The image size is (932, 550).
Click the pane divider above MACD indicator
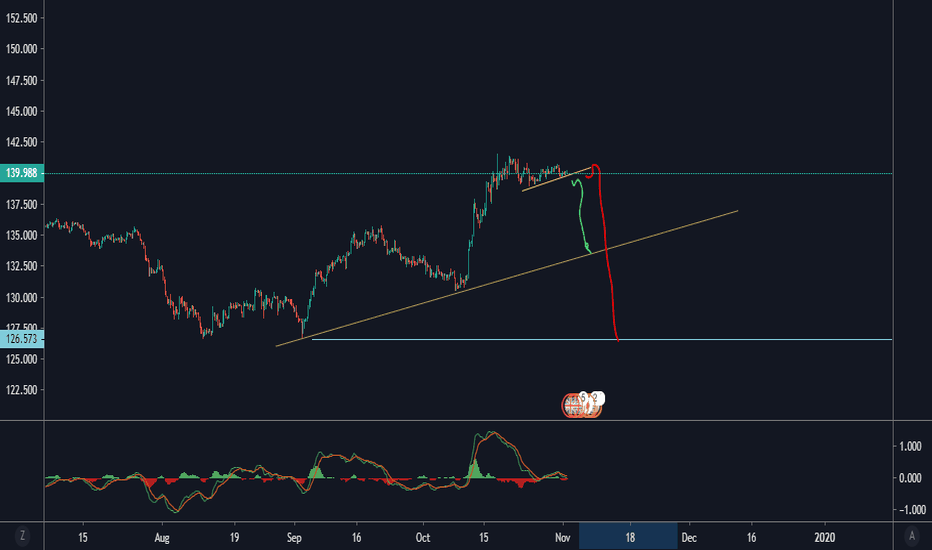coord(466,420)
